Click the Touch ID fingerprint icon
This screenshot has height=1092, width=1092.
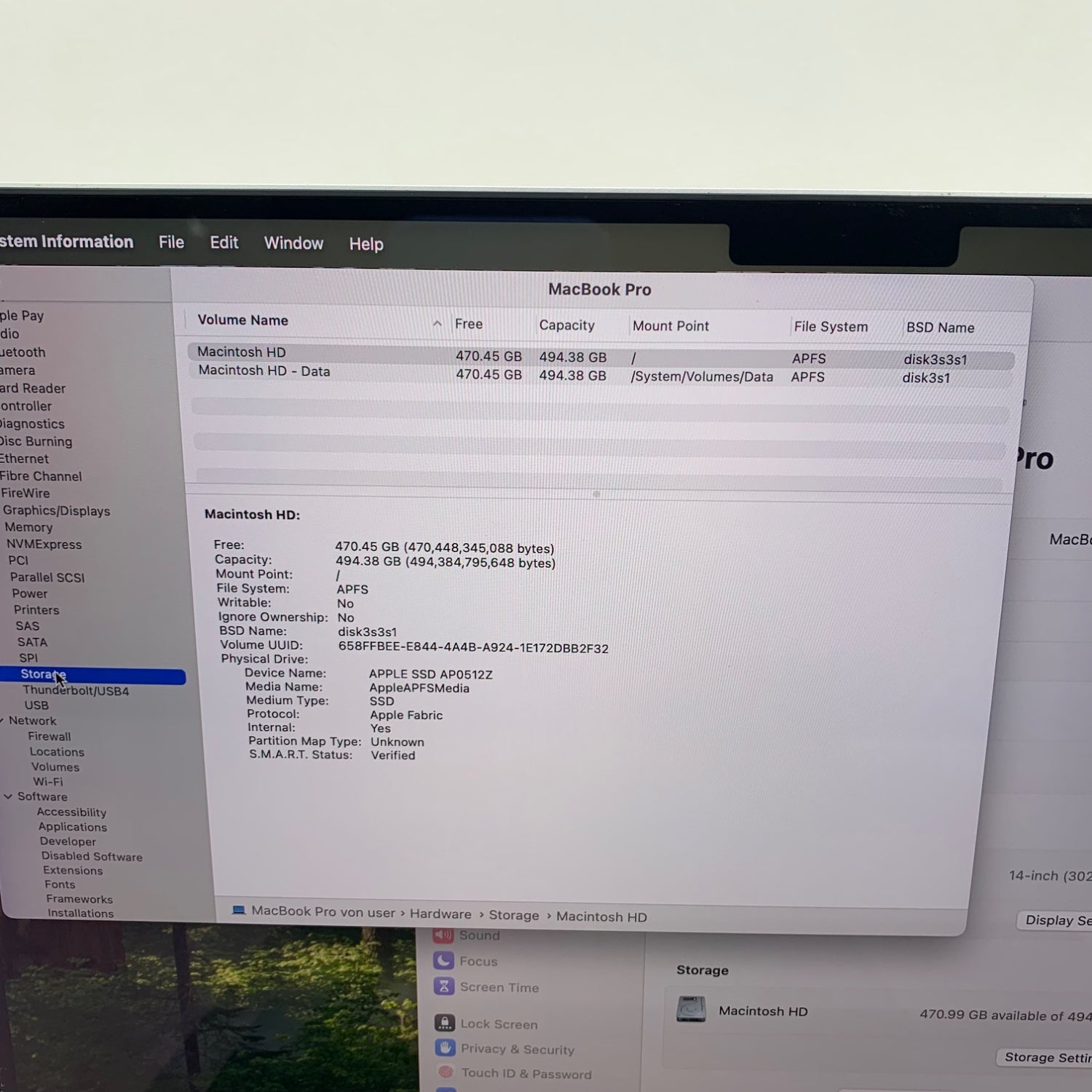(446, 1072)
